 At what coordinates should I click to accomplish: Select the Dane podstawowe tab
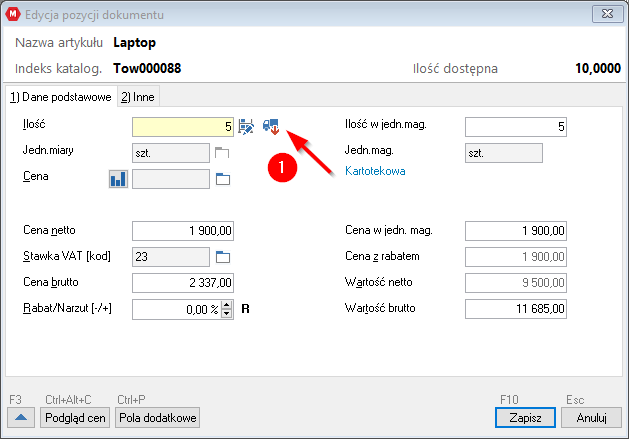[59, 96]
